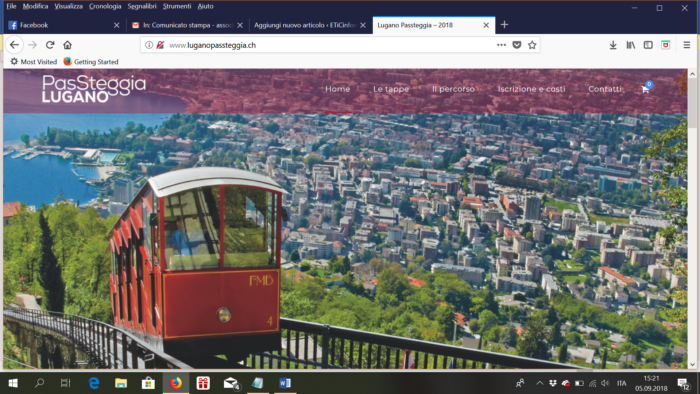
Task: Open the Windows Start menu
Action: point(13,383)
